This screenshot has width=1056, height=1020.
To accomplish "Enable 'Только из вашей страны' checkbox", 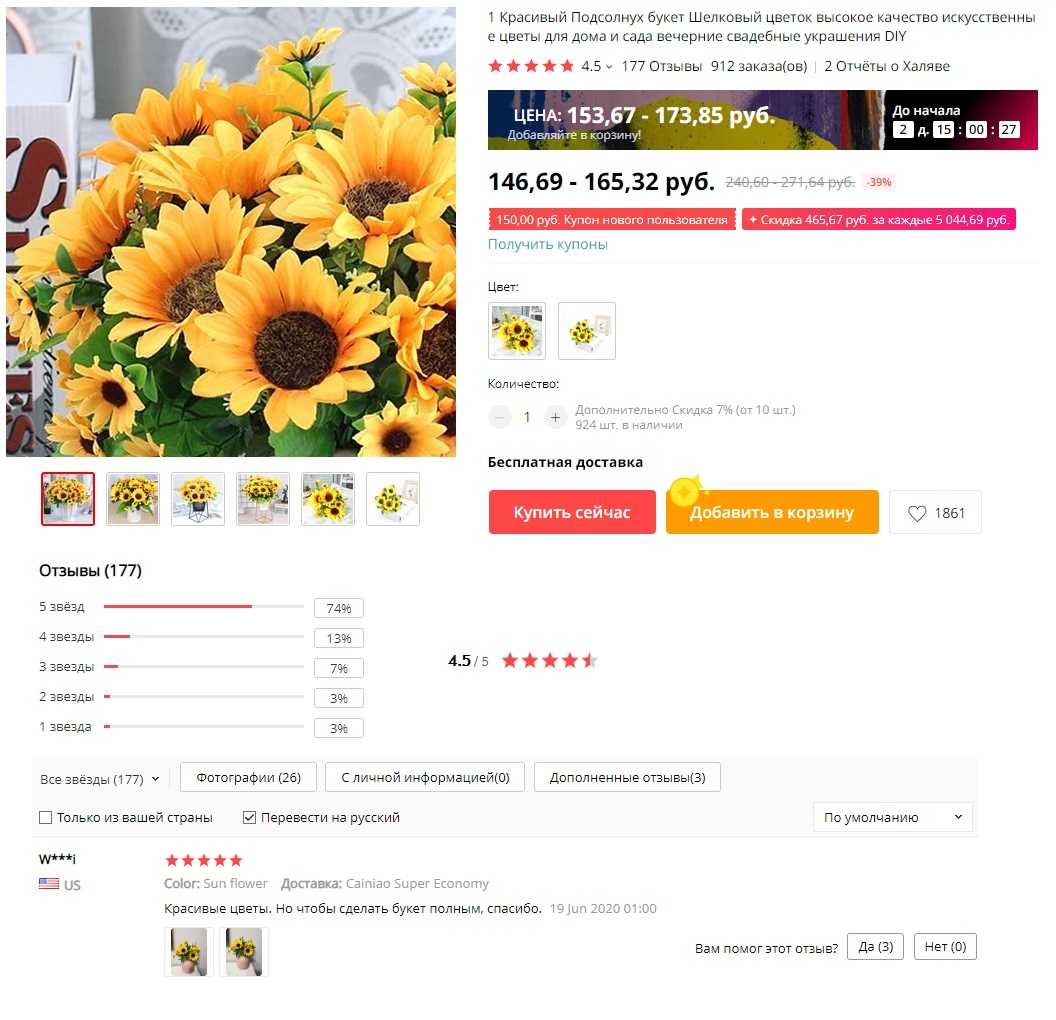I will [x=46, y=817].
